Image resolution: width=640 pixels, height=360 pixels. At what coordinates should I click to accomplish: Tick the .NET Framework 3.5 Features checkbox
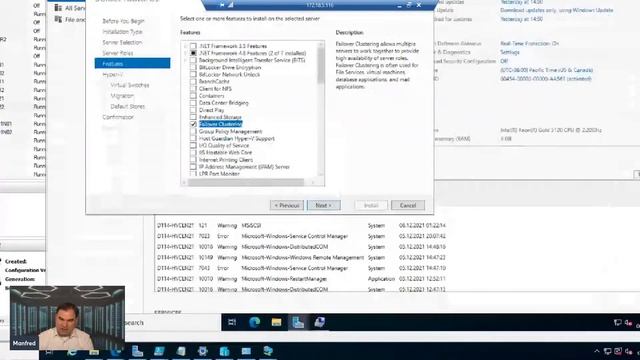click(193, 46)
